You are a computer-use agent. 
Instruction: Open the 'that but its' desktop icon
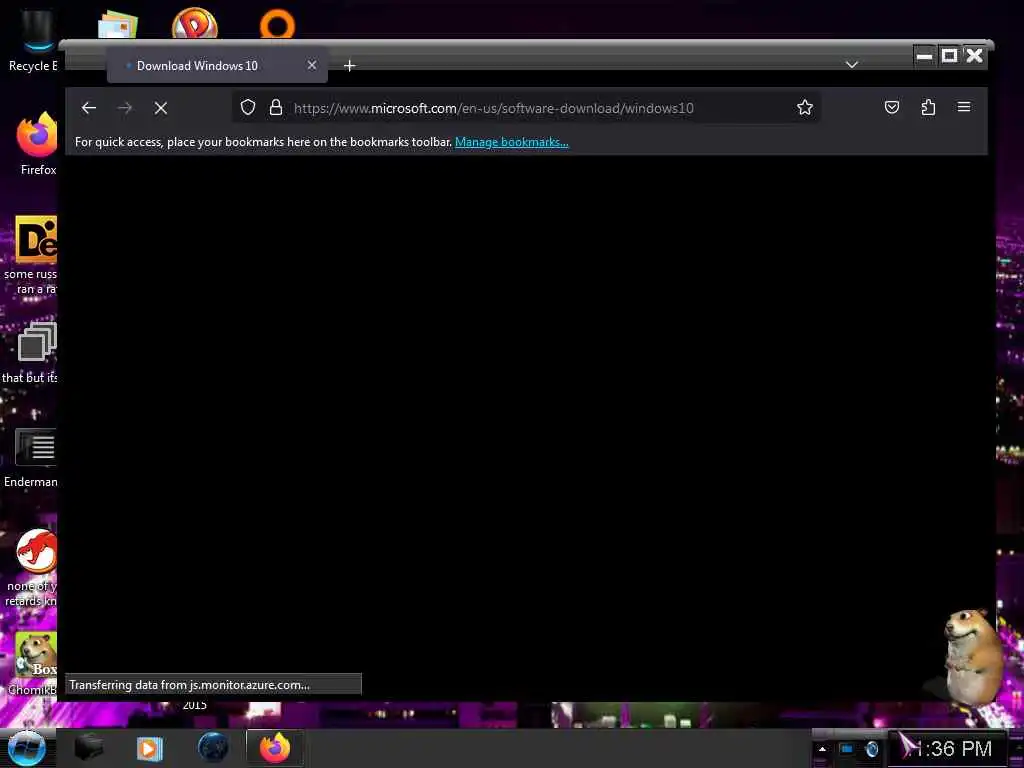(x=31, y=353)
